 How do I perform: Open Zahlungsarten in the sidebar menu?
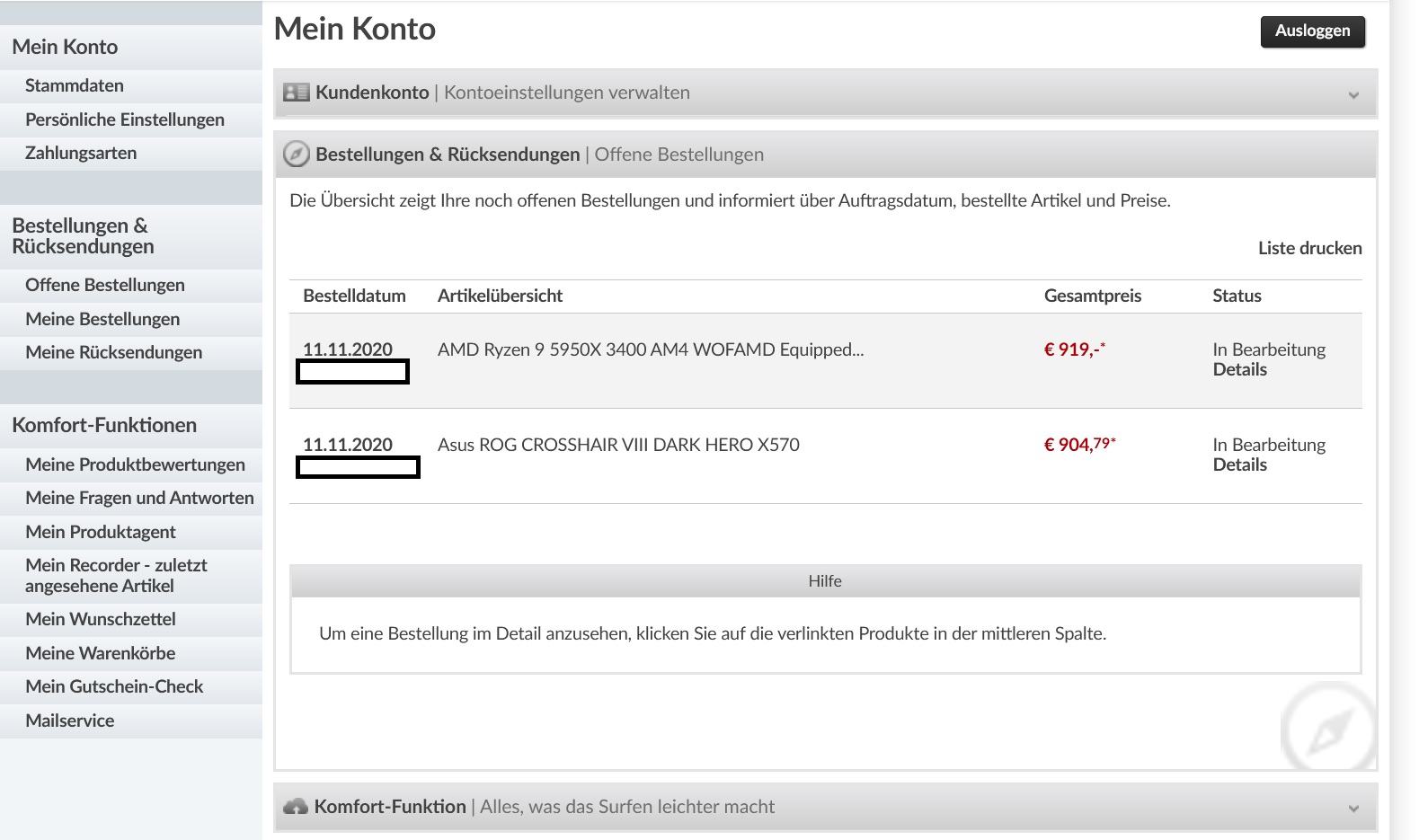pyautogui.click(x=81, y=153)
